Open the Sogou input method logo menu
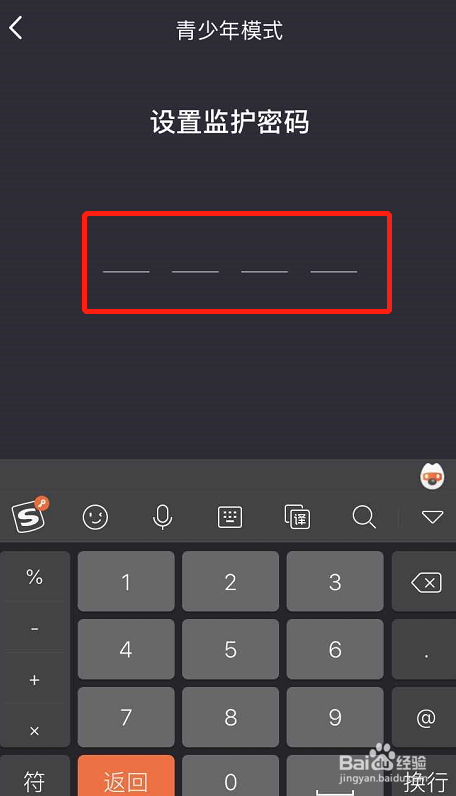 pos(29,515)
